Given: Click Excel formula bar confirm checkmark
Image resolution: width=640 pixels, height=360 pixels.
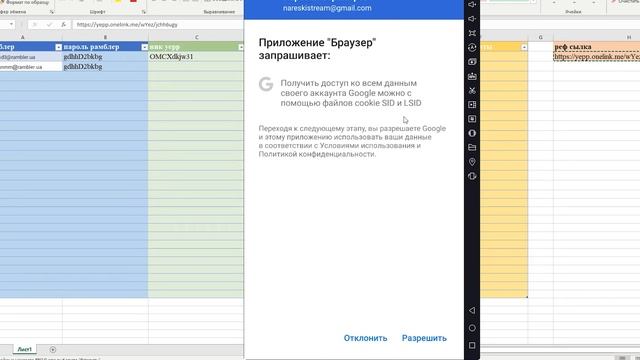Looking at the screenshot, I should tap(49, 24).
